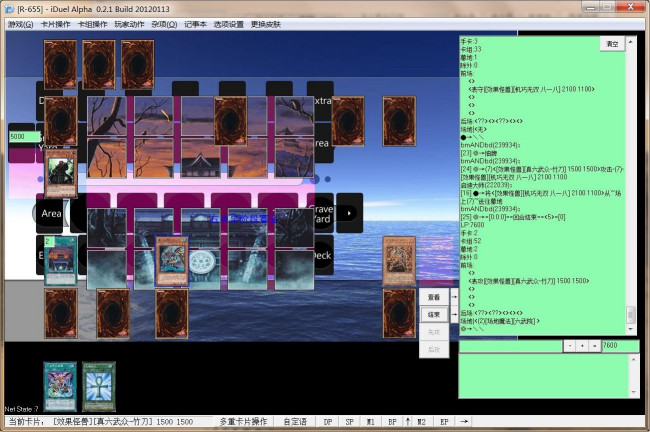Open the 游戏(G) menu
Viewport: 650px width, 432px height.
tap(20, 24)
